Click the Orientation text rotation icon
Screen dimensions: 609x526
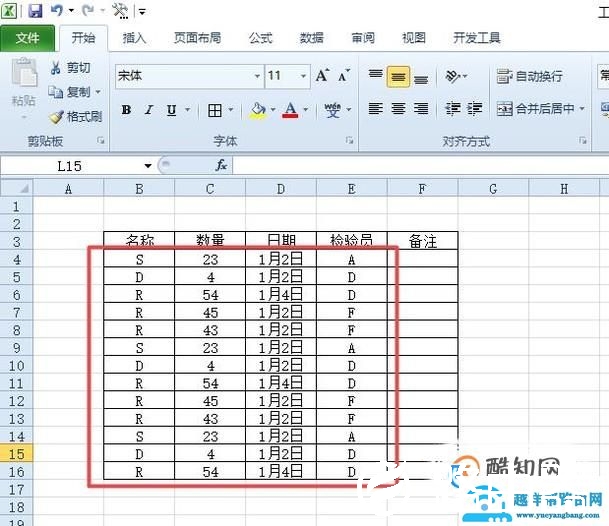pyautogui.click(x=455, y=76)
